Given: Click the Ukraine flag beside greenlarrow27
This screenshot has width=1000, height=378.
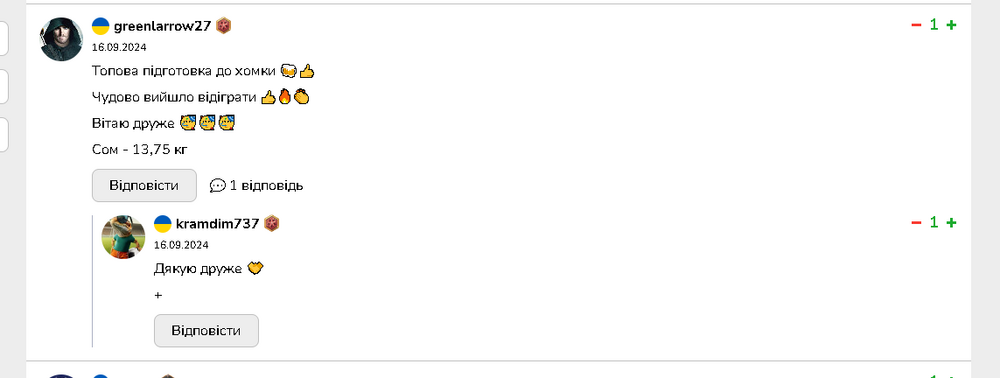Looking at the screenshot, I should point(101,26).
